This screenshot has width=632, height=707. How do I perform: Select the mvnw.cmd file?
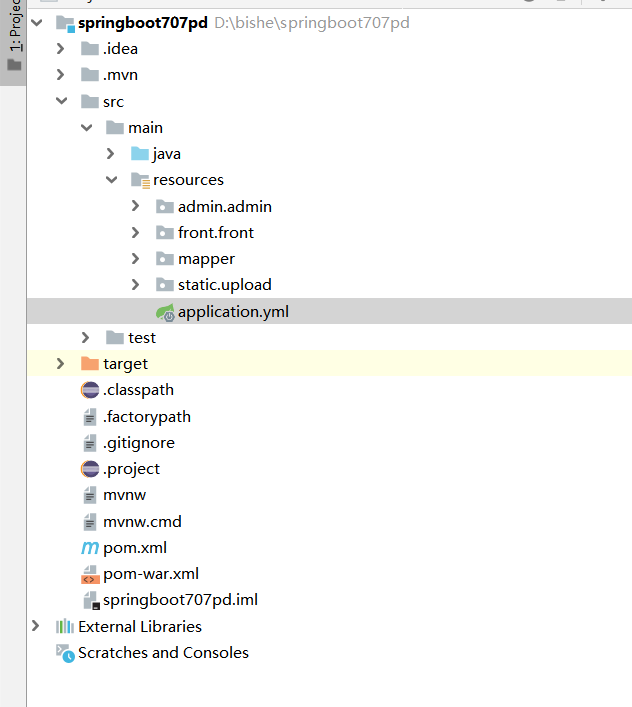pyautogui.click(x=142, y=521)
